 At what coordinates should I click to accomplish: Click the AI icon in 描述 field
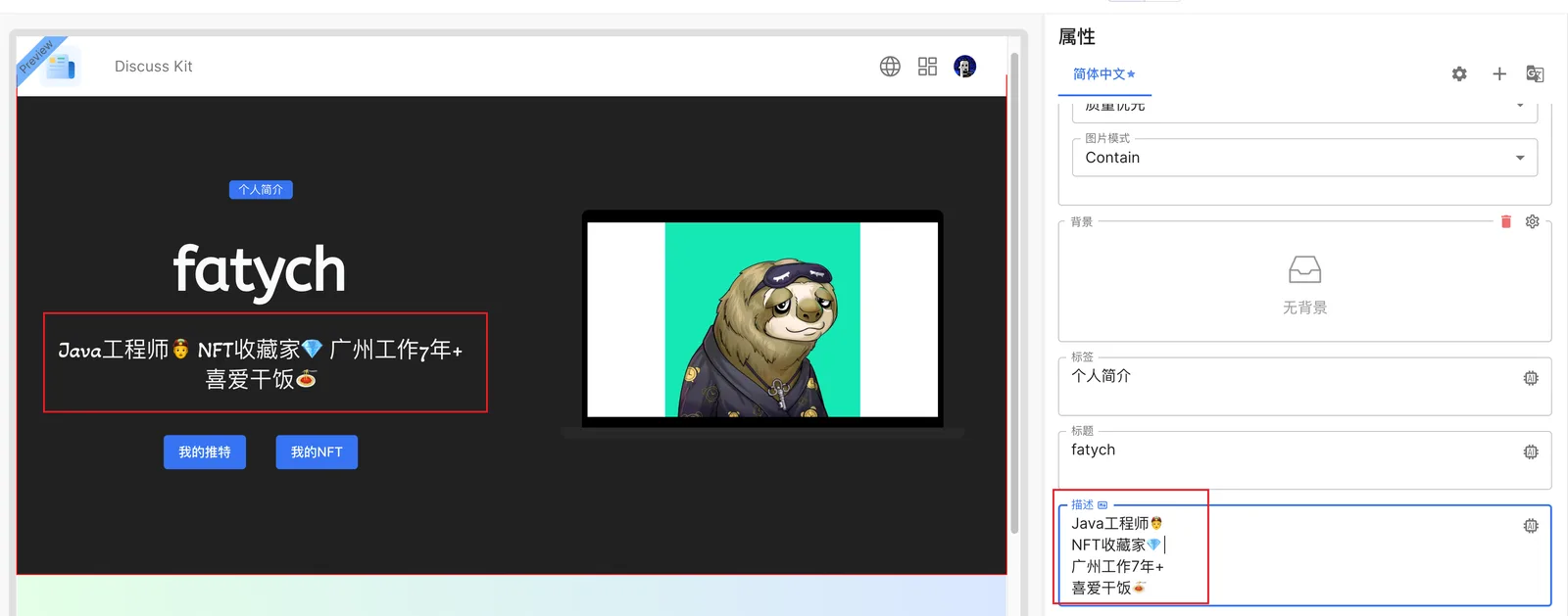point(1531,526)
